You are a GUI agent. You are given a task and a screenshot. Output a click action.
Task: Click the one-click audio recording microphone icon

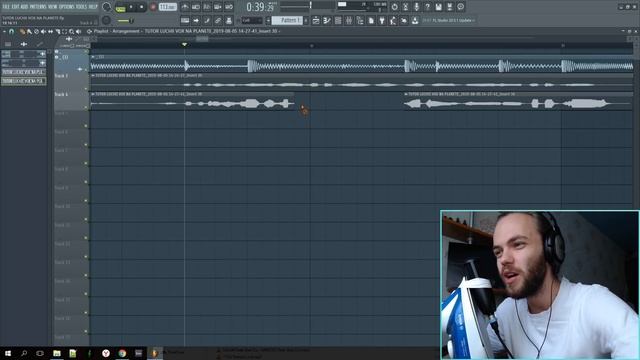coord(416,7)
